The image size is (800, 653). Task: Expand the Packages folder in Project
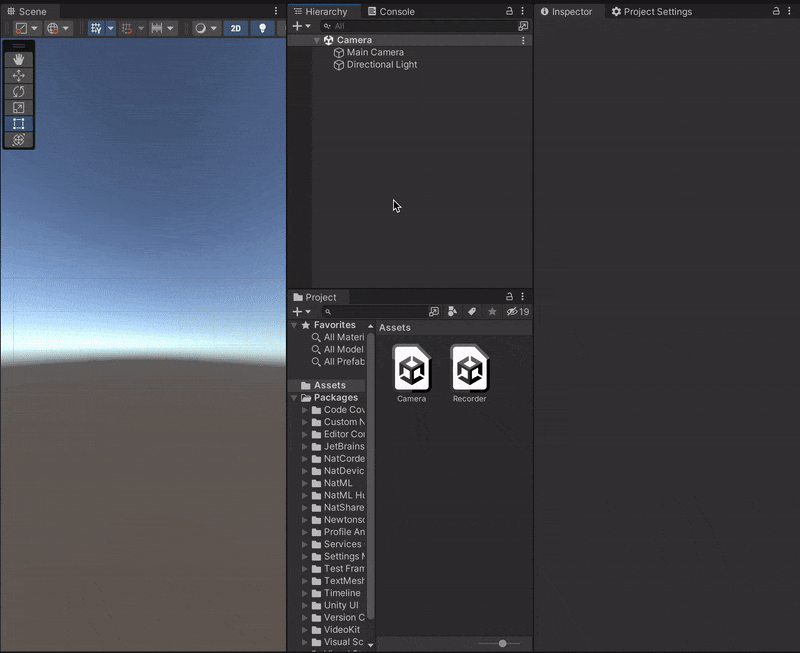coord(293,397)
